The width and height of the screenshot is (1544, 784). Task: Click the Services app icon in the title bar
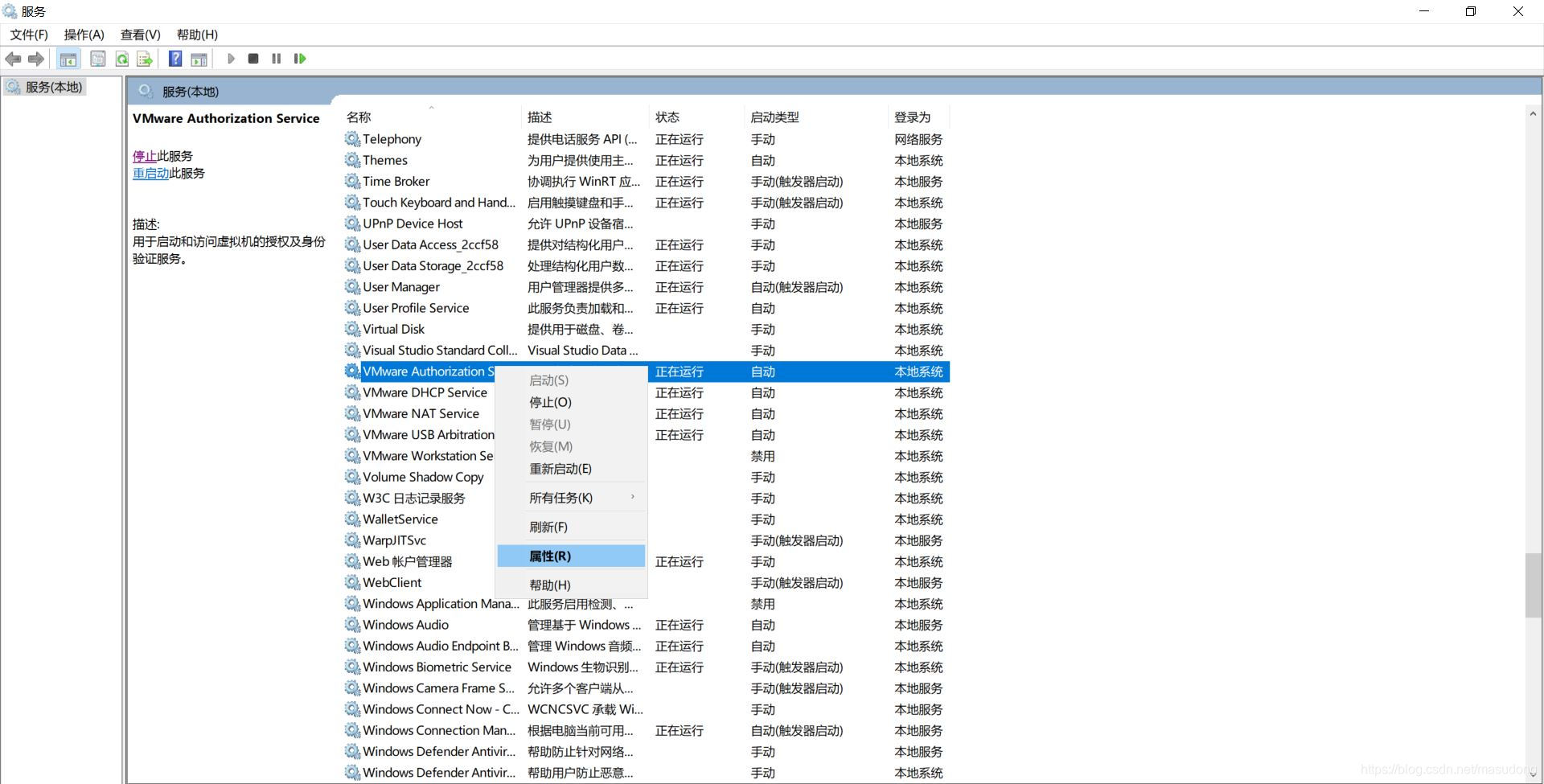click(10, 11)
